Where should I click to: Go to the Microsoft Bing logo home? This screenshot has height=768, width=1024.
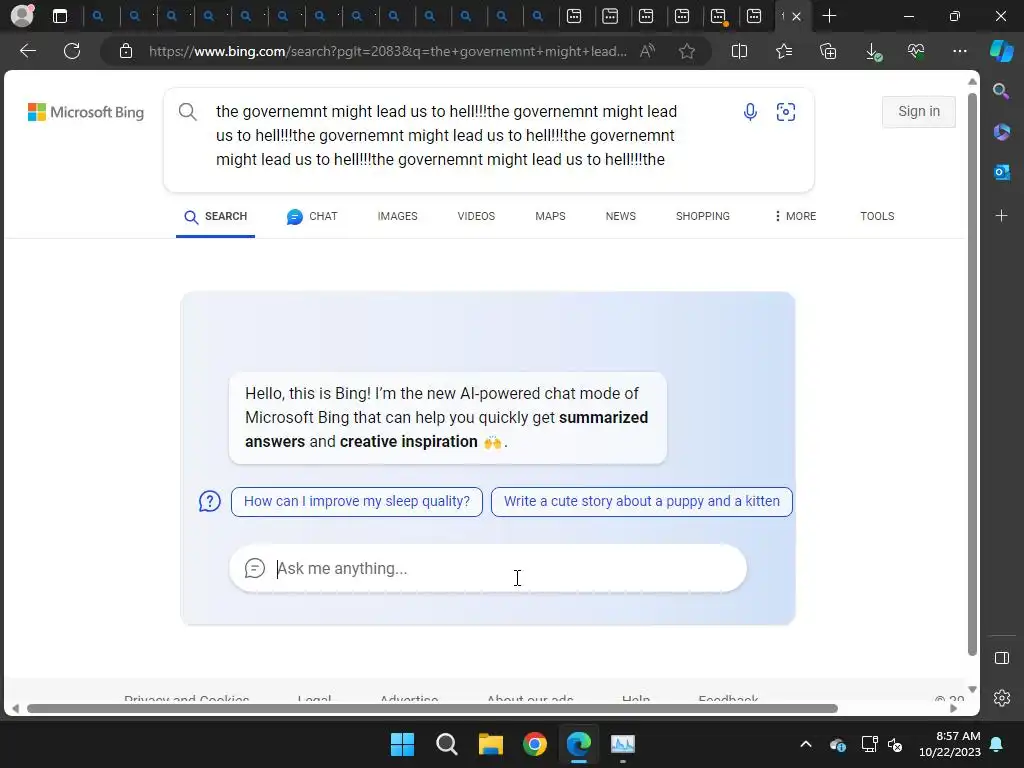click(86, 112)
